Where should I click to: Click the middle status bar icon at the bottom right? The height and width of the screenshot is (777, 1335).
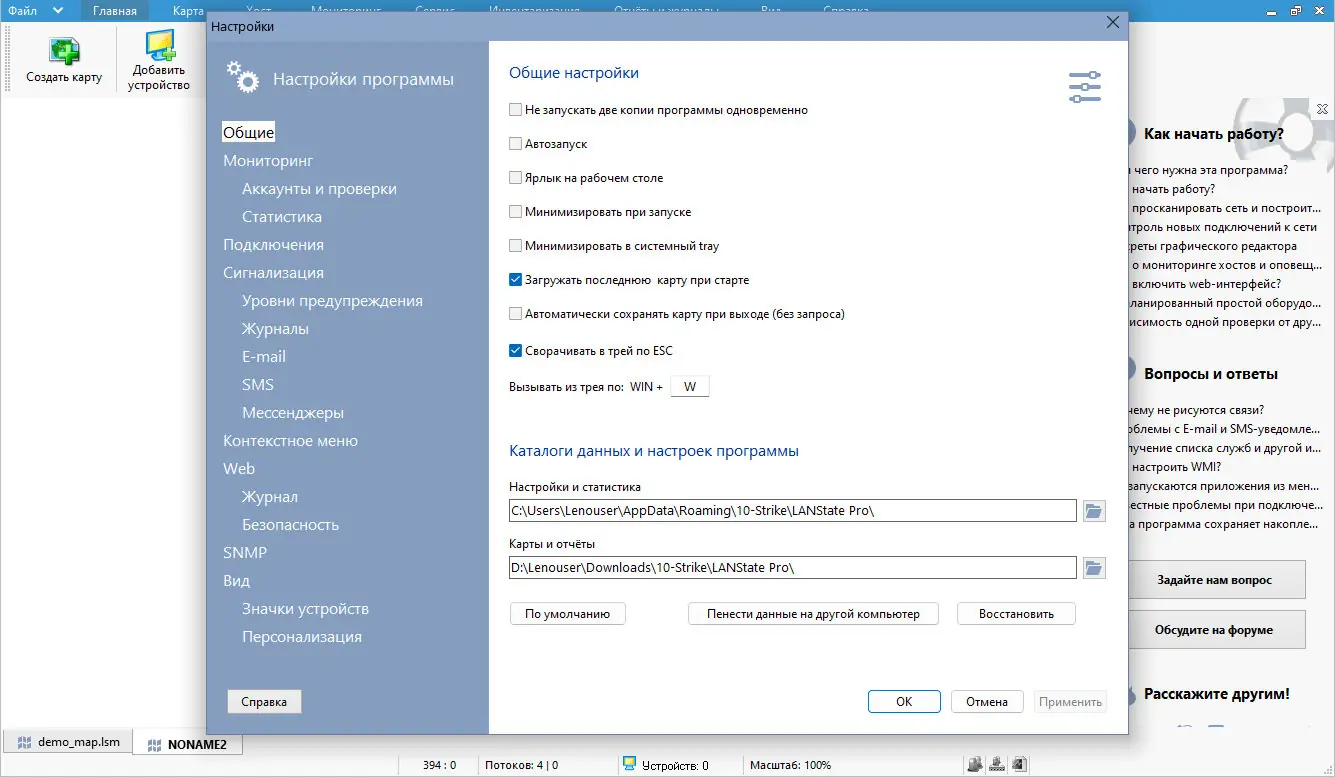997,765
